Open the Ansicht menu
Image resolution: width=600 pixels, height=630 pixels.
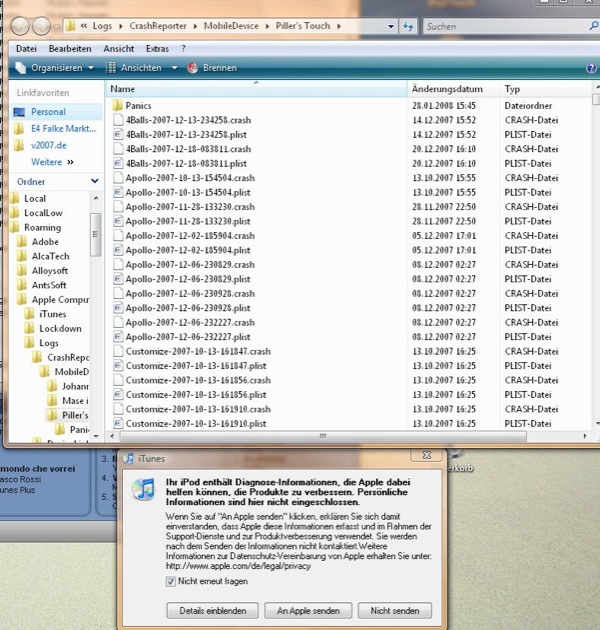coord(119,49)
